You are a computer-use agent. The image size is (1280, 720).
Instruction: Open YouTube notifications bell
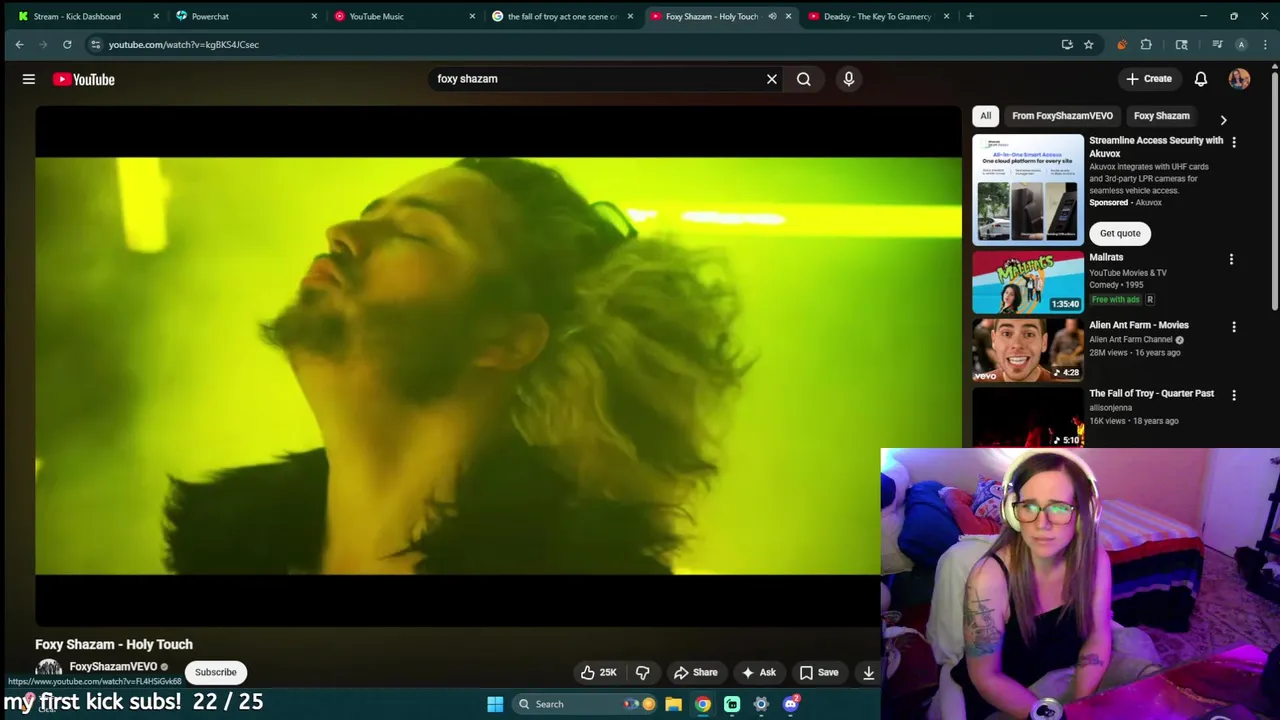coord(1201,79)
